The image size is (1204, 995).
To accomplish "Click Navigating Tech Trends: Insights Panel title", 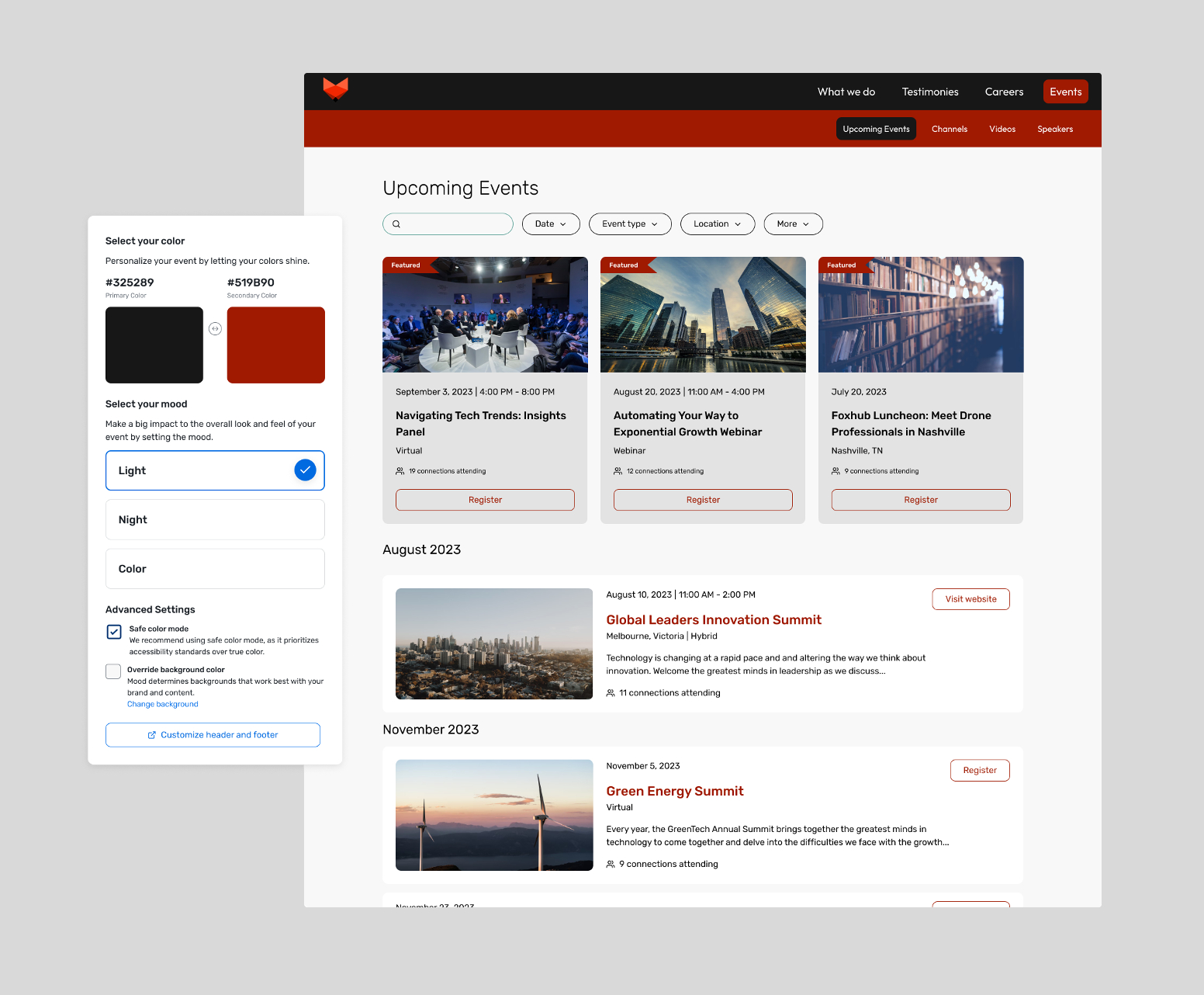I will [x=481, y=424].
